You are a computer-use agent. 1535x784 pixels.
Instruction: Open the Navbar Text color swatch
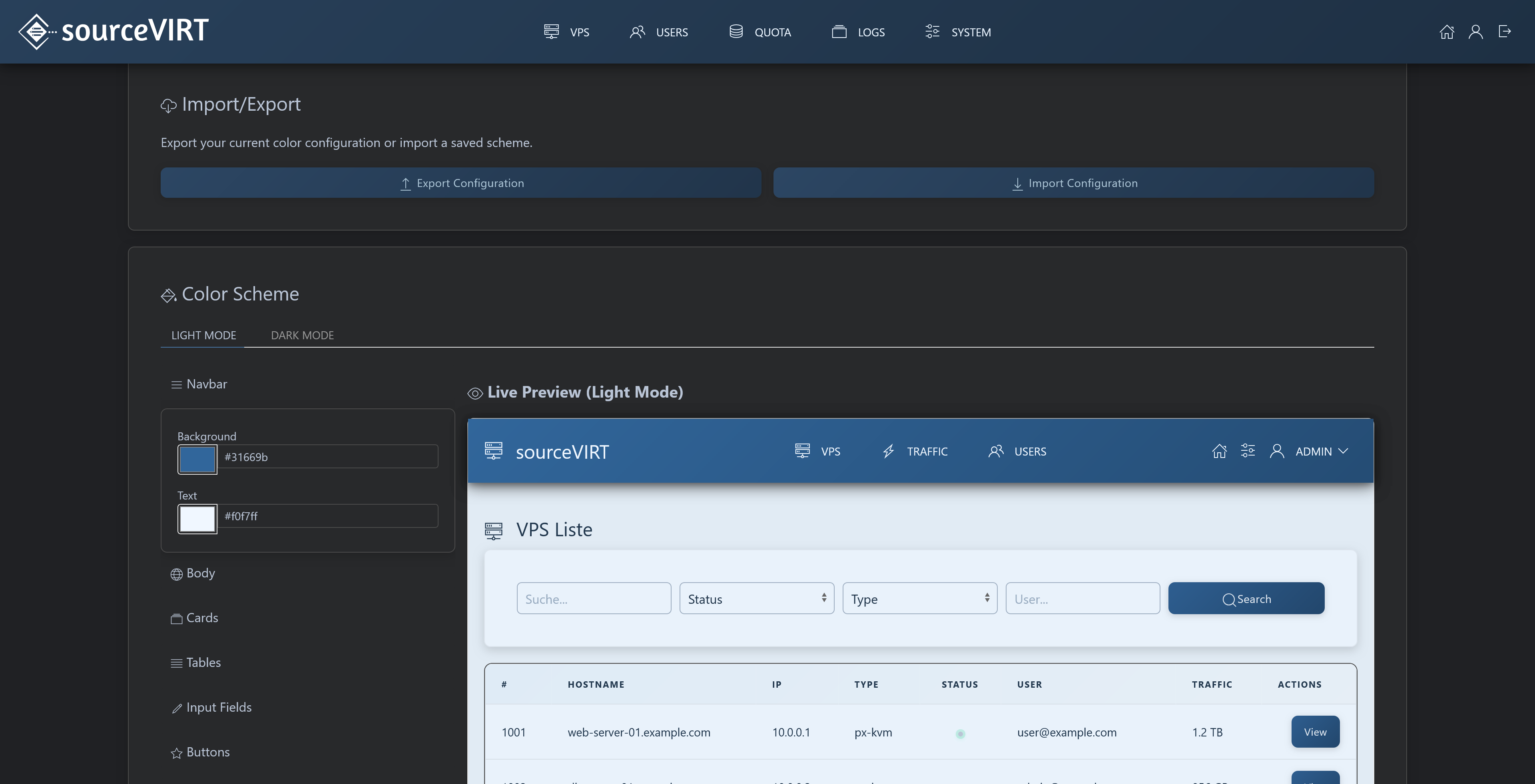tap(197, 519)
